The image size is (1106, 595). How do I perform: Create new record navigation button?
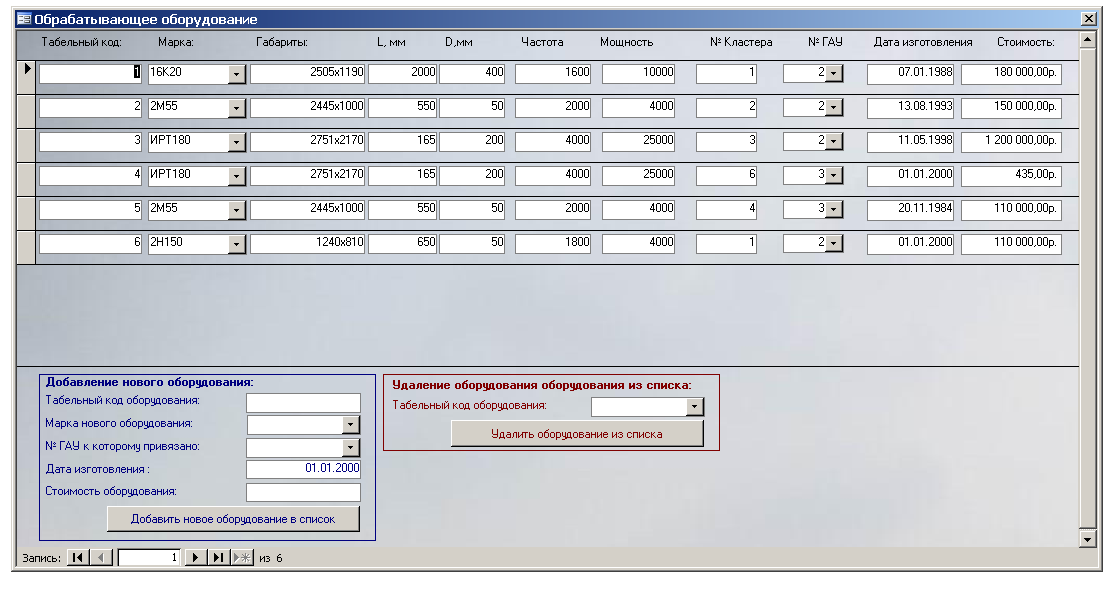(242, 558)
